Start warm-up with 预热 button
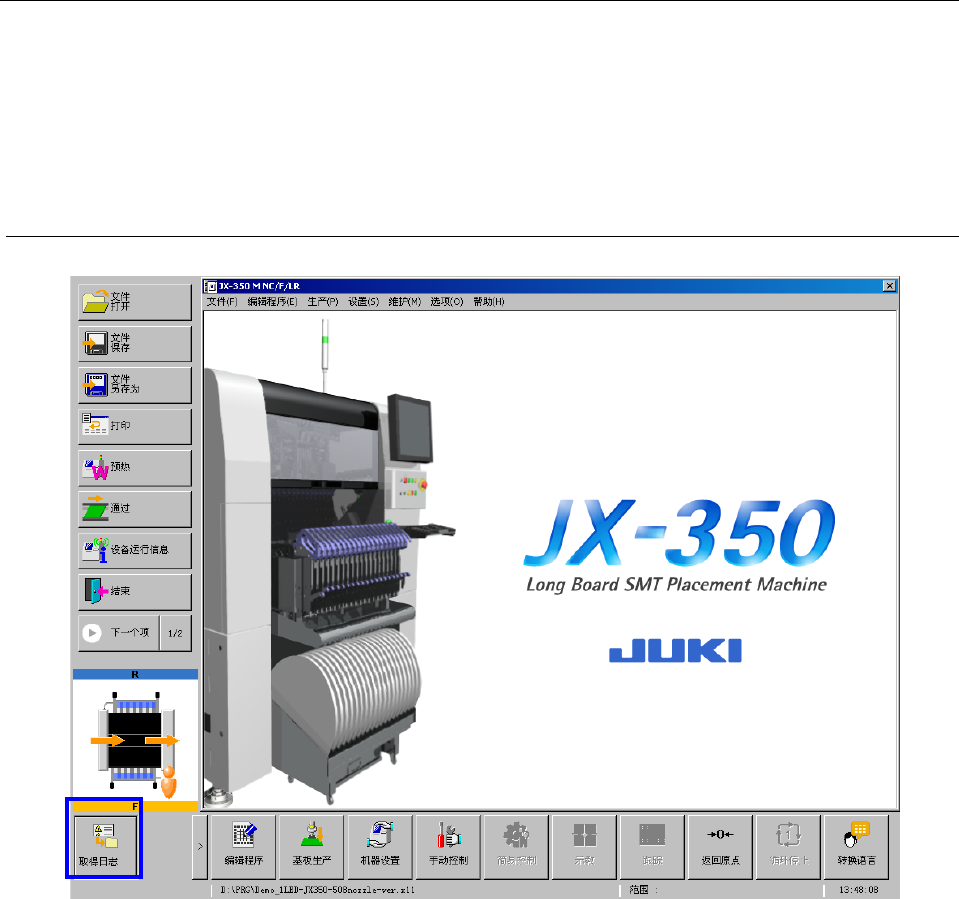This screenshot has width=959, height=899. [135, 468]
